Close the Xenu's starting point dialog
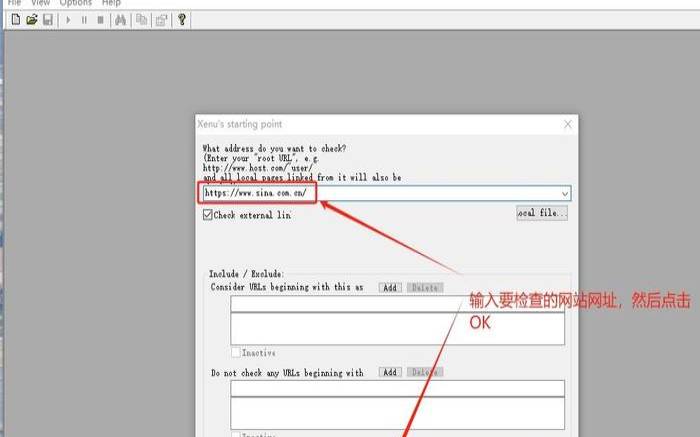700x437 pixels. [x=567, y=124]
